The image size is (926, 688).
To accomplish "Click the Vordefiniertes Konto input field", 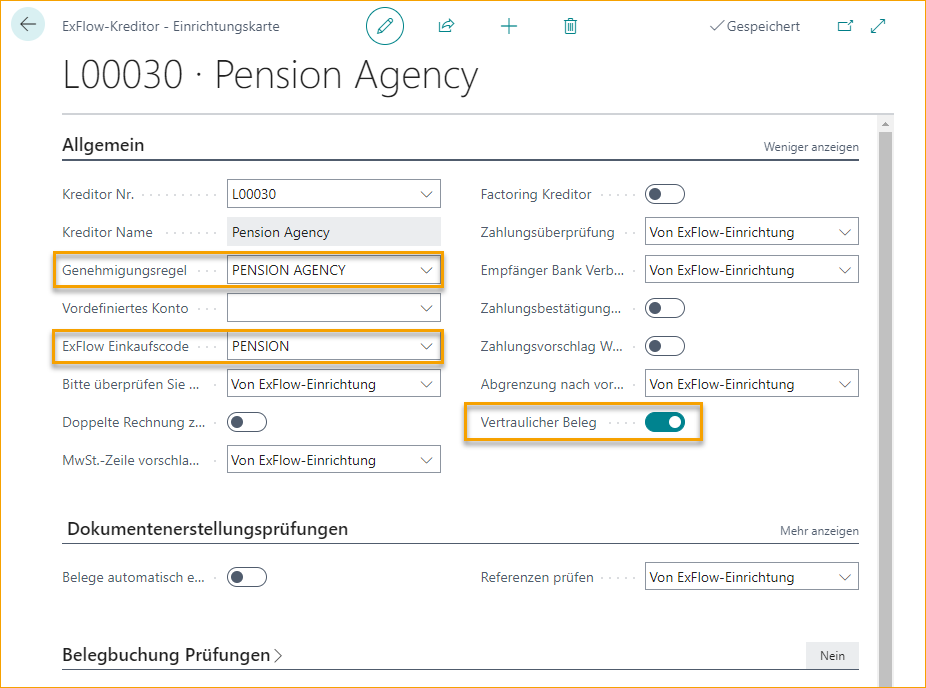I will coord(320,308).
